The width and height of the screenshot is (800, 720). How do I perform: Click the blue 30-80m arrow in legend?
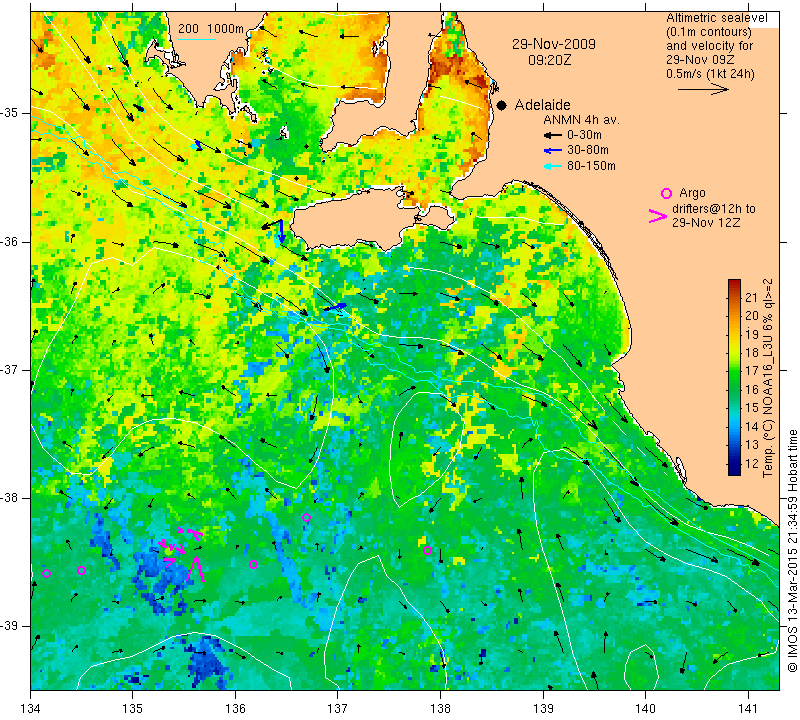pos(553,151)
